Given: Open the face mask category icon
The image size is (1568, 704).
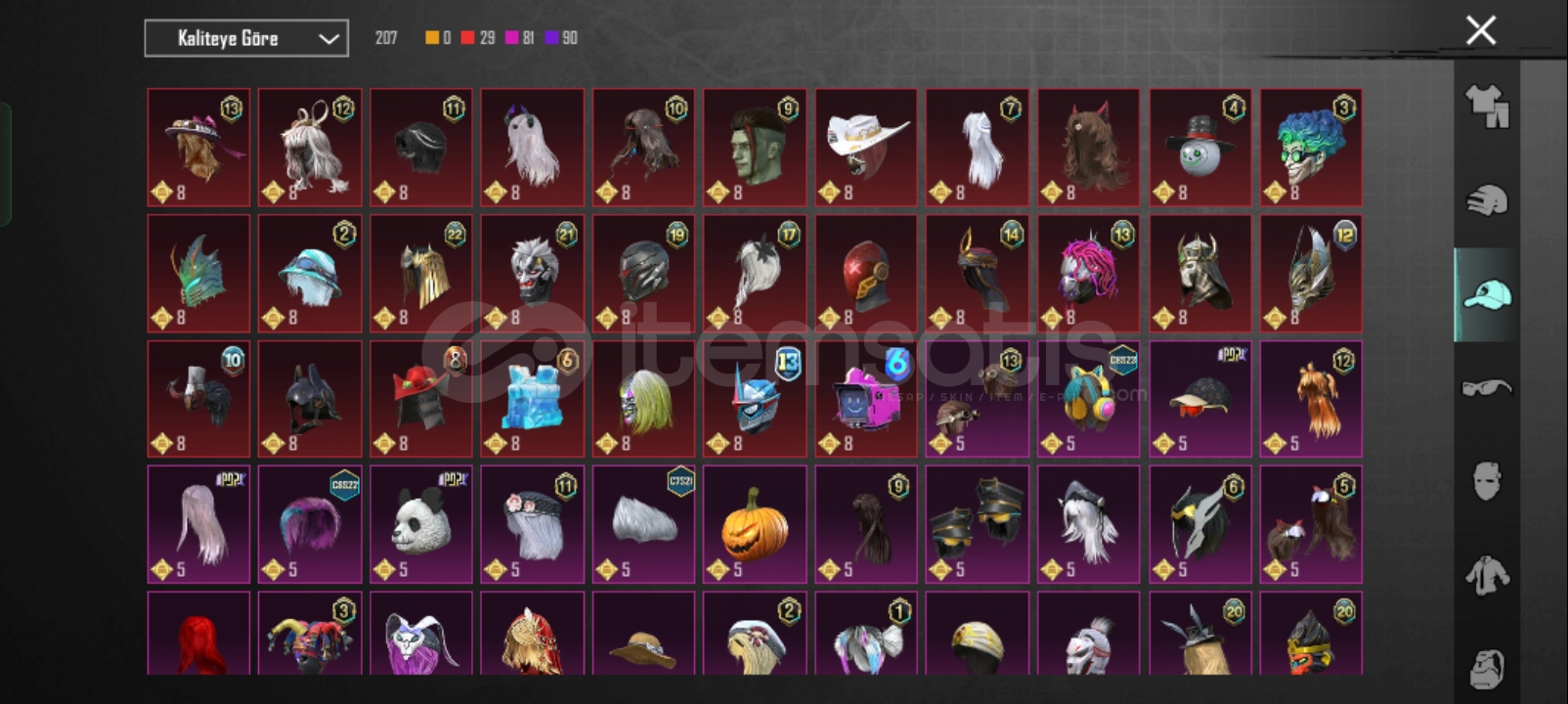Looking at the screenshot, I should tap(1487, 481).
